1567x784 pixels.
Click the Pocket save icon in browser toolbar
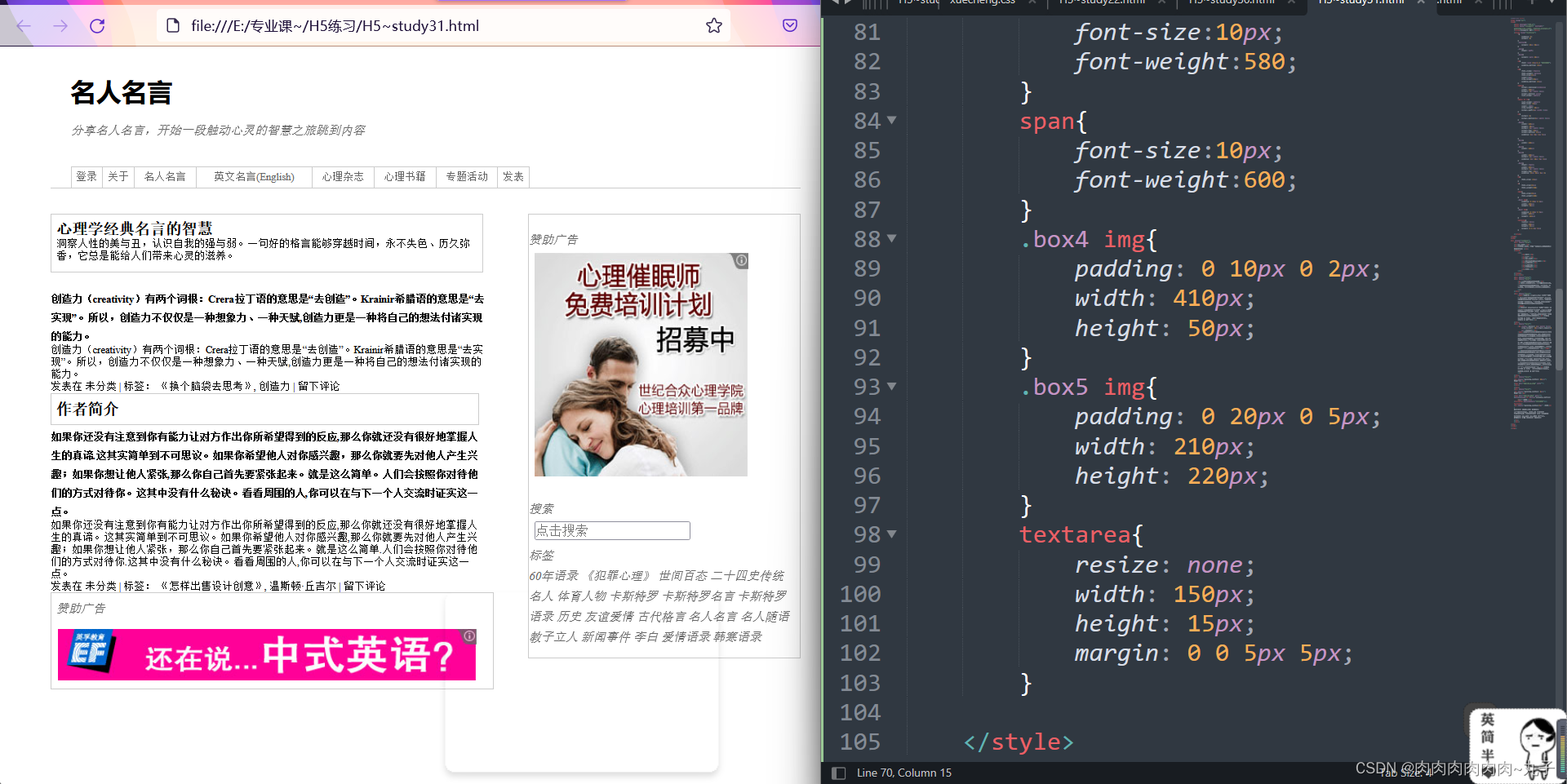(x=790, y=25)
